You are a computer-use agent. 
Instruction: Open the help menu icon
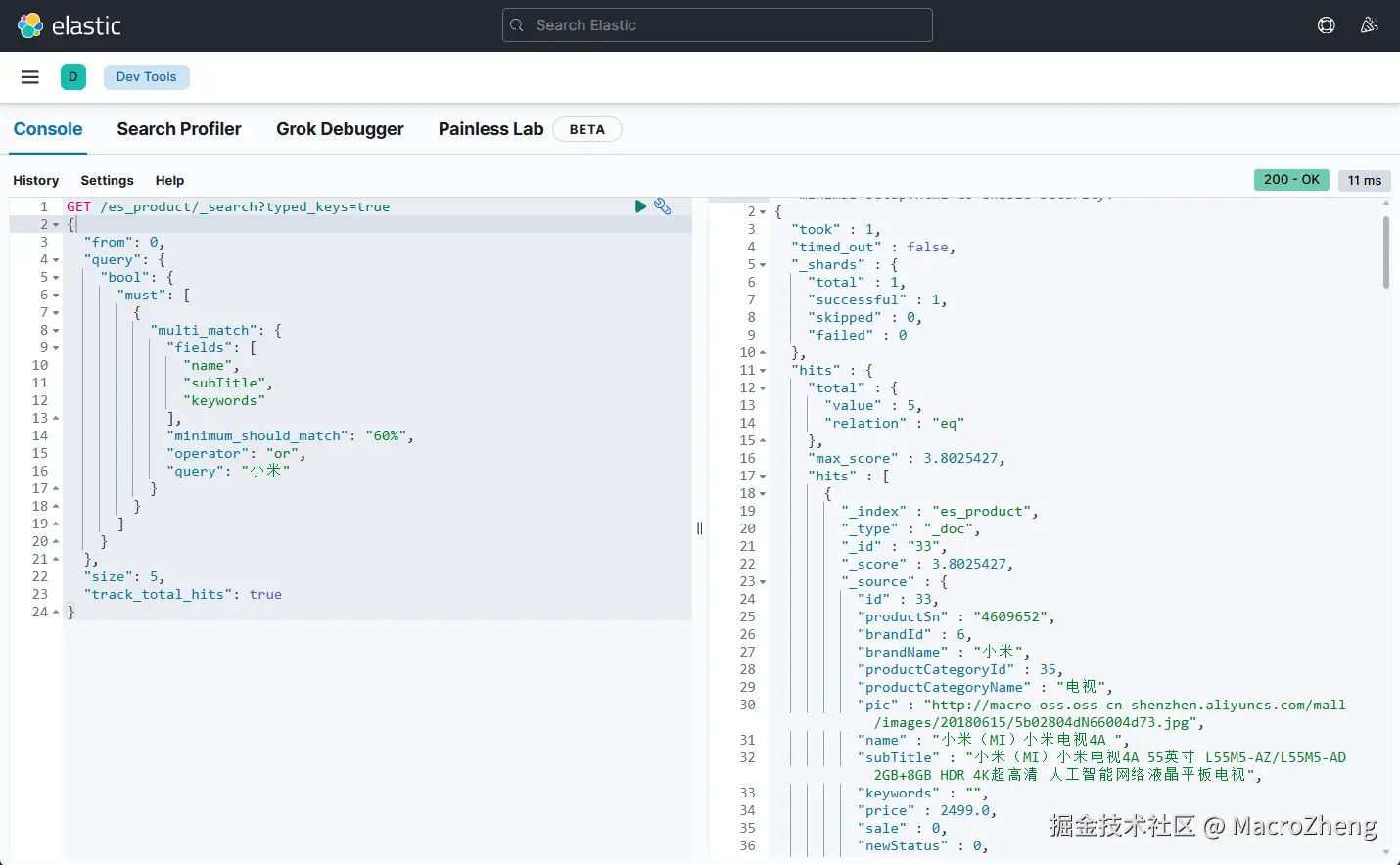(x=1327, y=25)
